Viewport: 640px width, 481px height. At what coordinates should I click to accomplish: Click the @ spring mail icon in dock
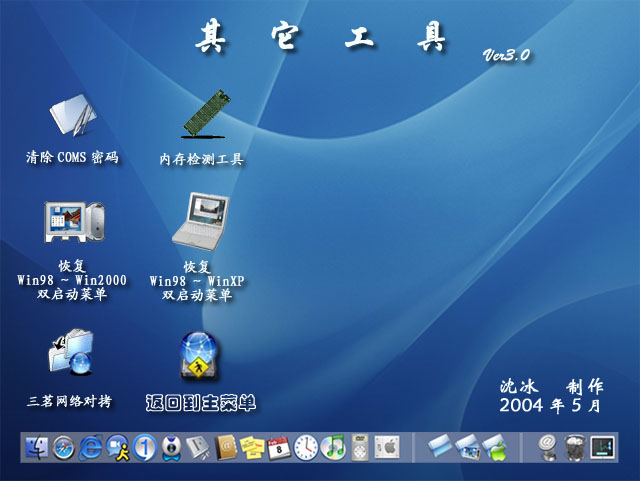coord(548,448)
